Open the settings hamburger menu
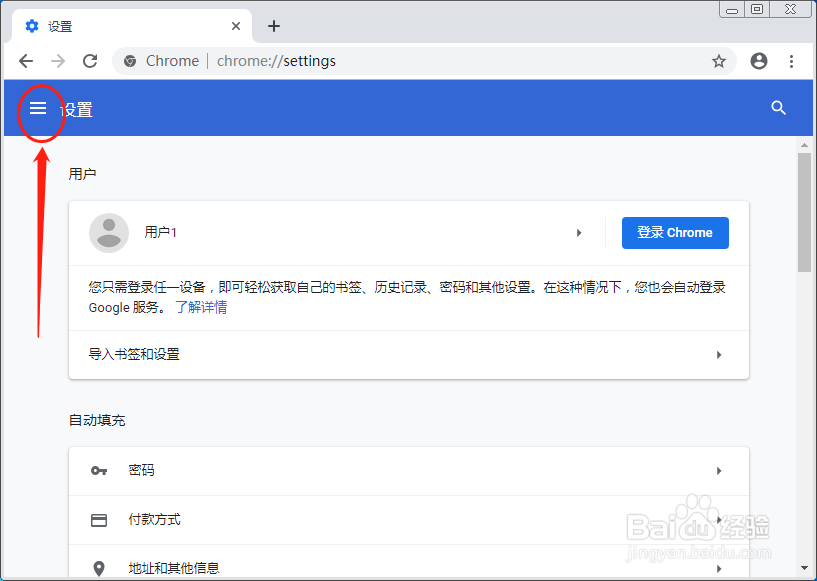 point(38,108)
